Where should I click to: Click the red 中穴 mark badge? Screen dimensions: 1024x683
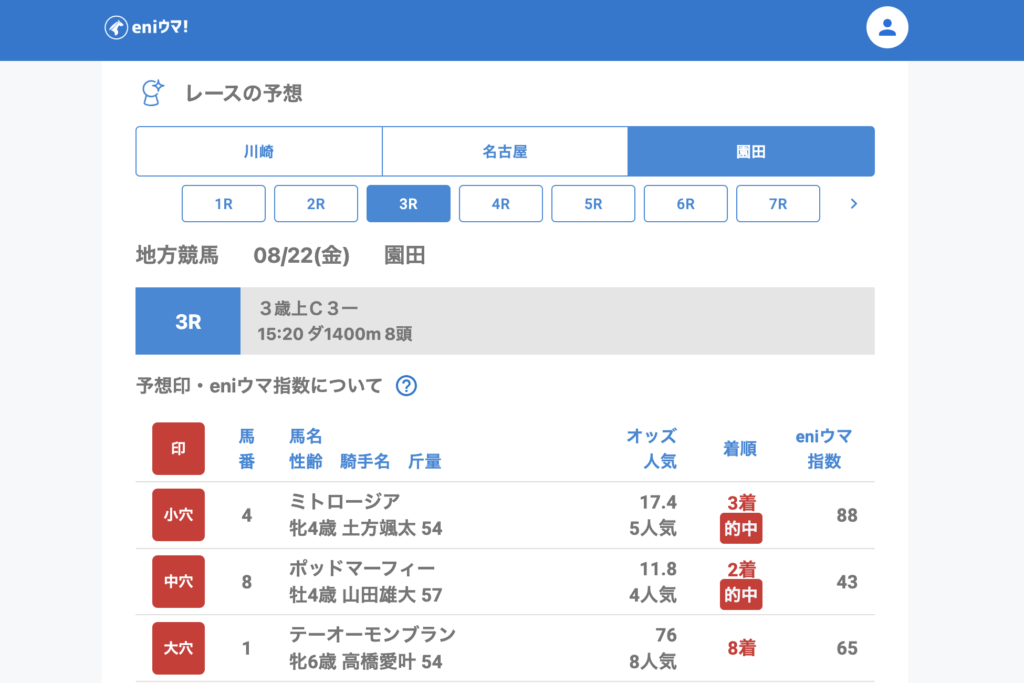tap(178, 581)
